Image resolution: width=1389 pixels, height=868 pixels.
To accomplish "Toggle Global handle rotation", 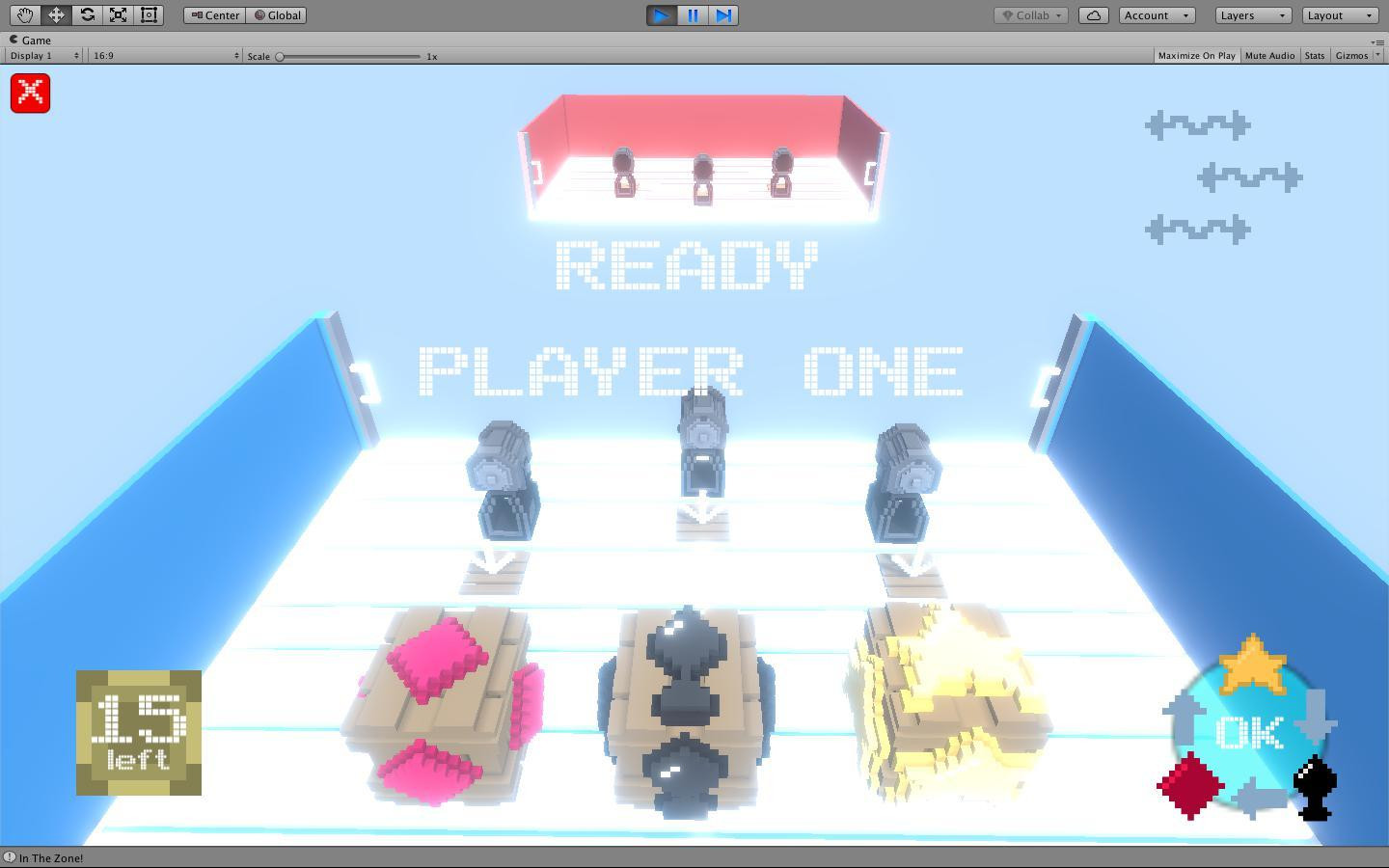I will [277, 15].
